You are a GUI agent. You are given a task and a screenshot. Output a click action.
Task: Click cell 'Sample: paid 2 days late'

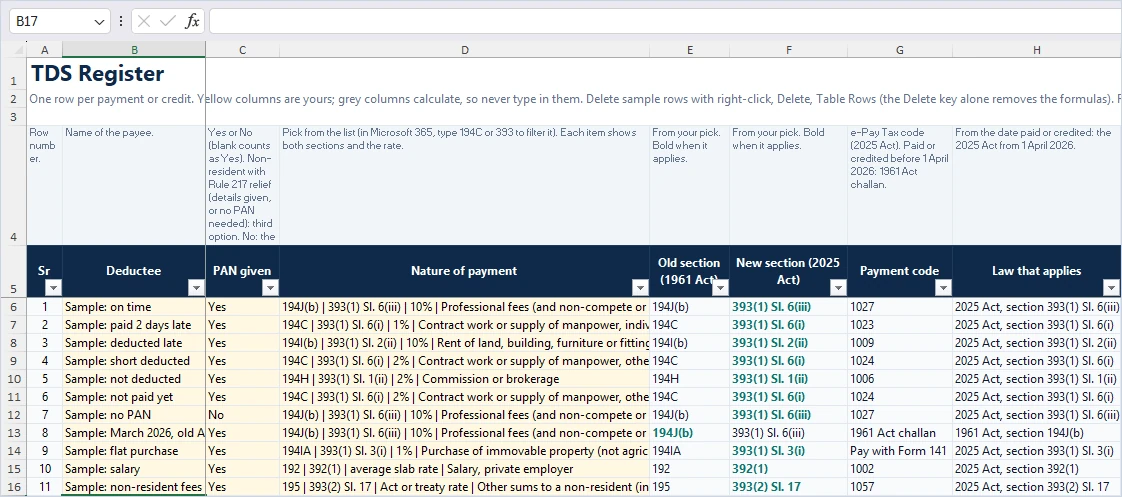pos(134,325)
